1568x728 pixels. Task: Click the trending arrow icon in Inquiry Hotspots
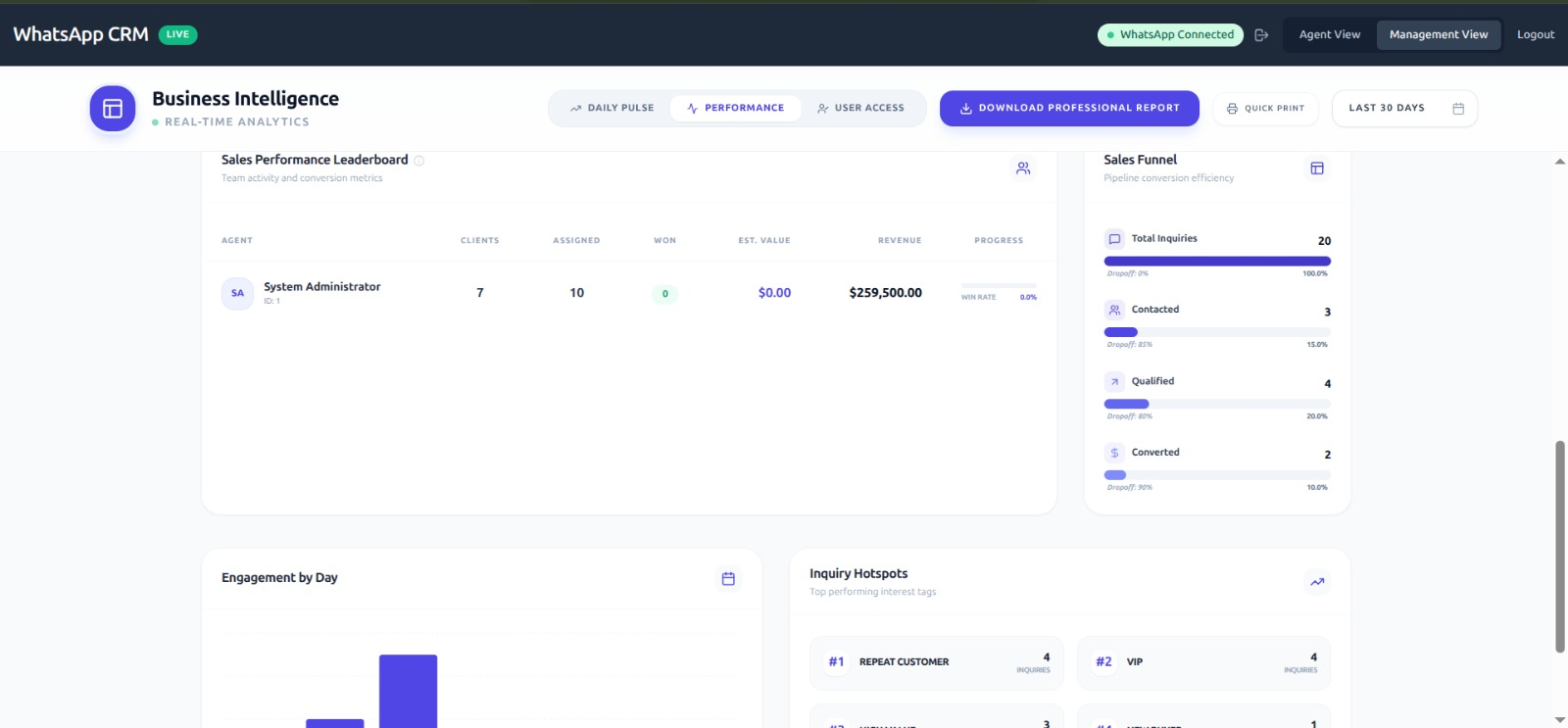tap(1317, 582)
